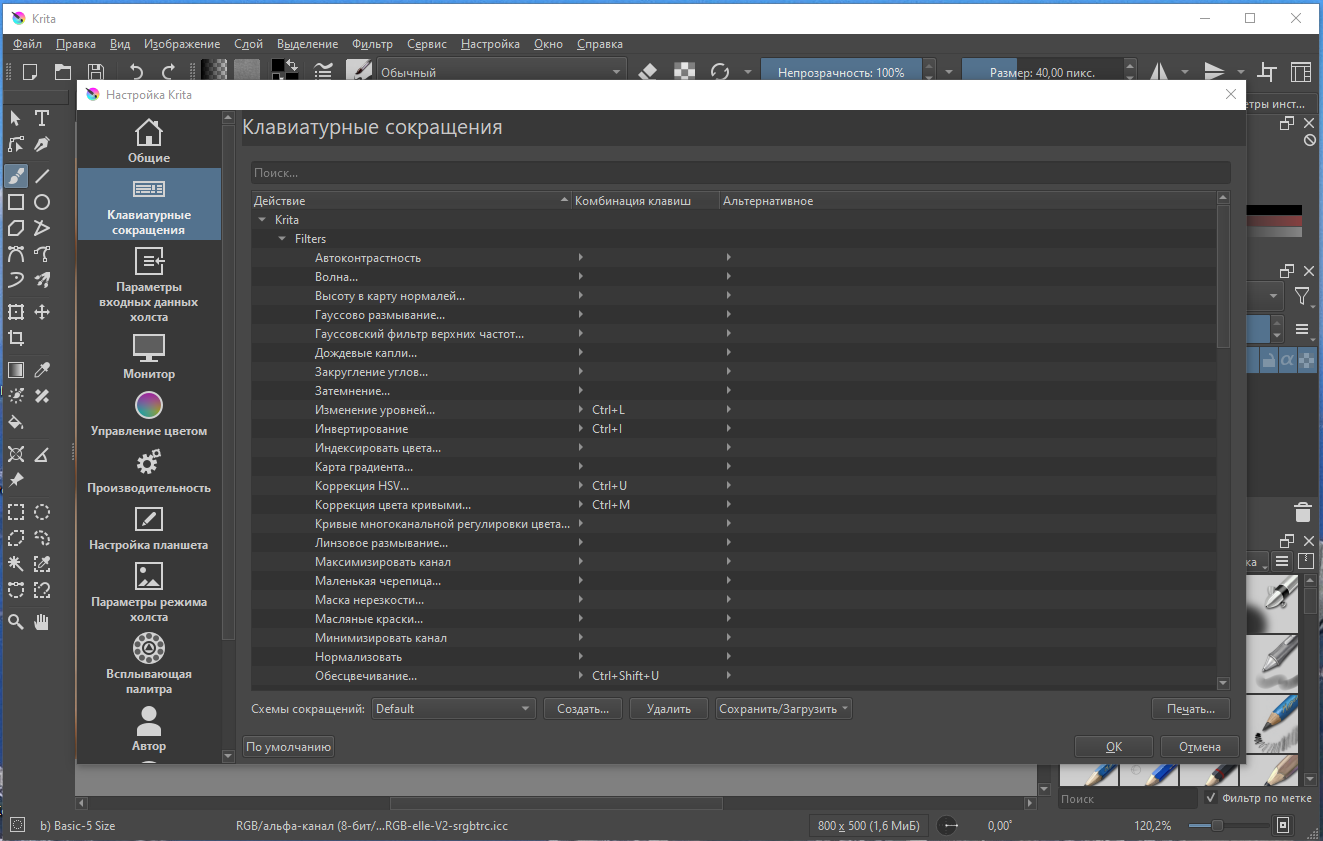1323x841 pixels.
Task: Open the Color Management settings page
Action: (x=149, y=414)
